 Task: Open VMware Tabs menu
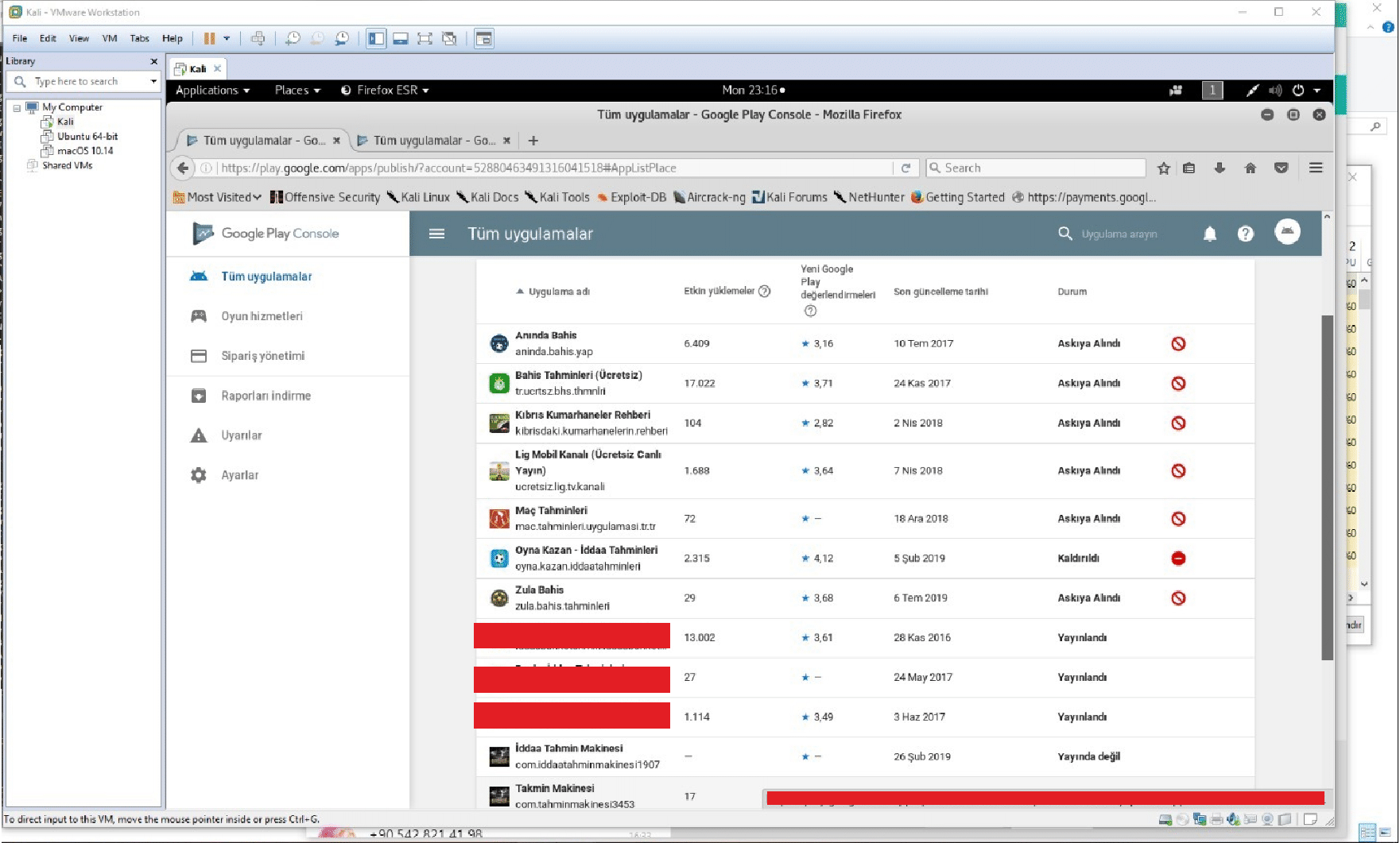tap(139, 38)
